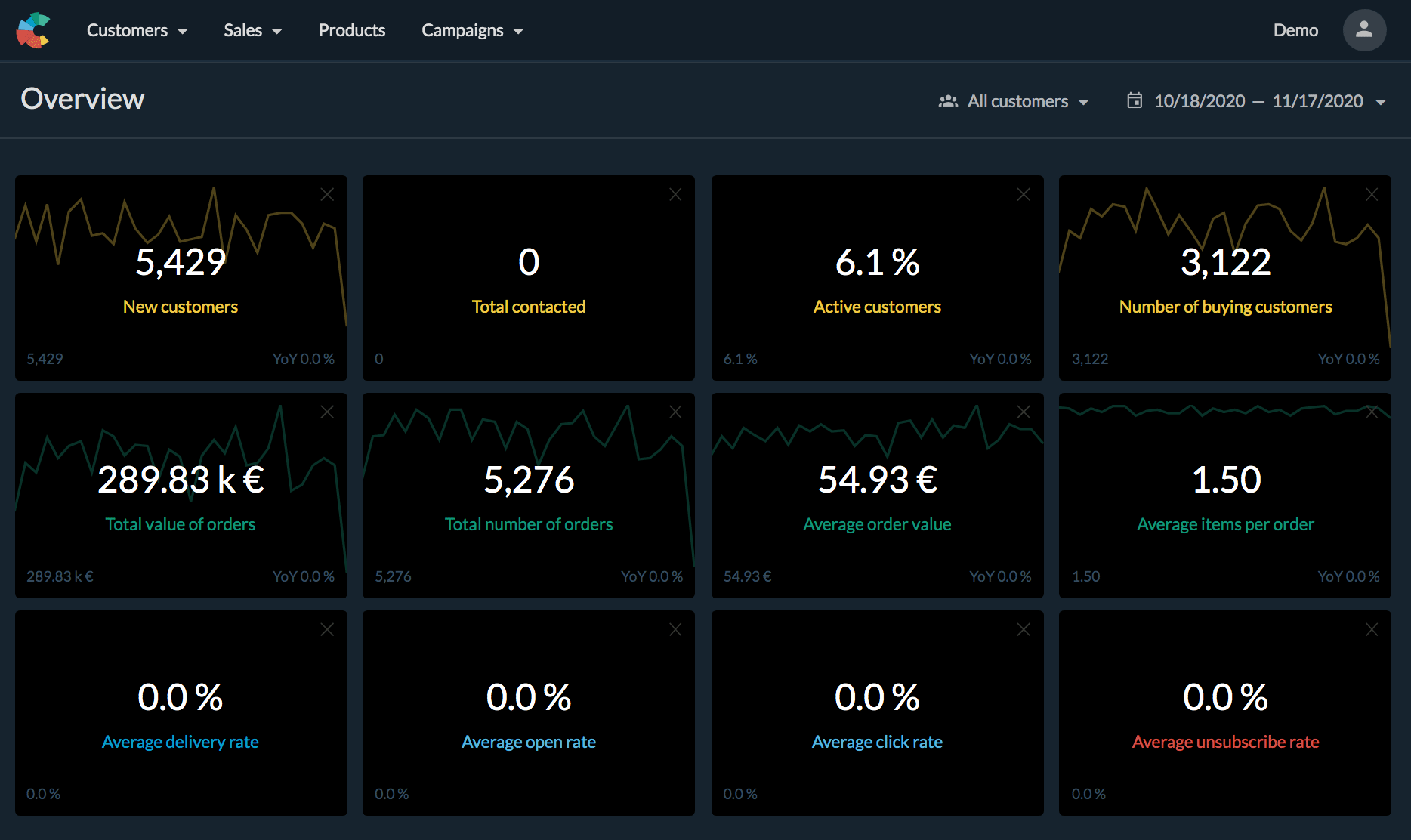Viewport: 1411px width, 840px height.
Task: Remove the Average delivery rate card
Action: click(327, 630)
